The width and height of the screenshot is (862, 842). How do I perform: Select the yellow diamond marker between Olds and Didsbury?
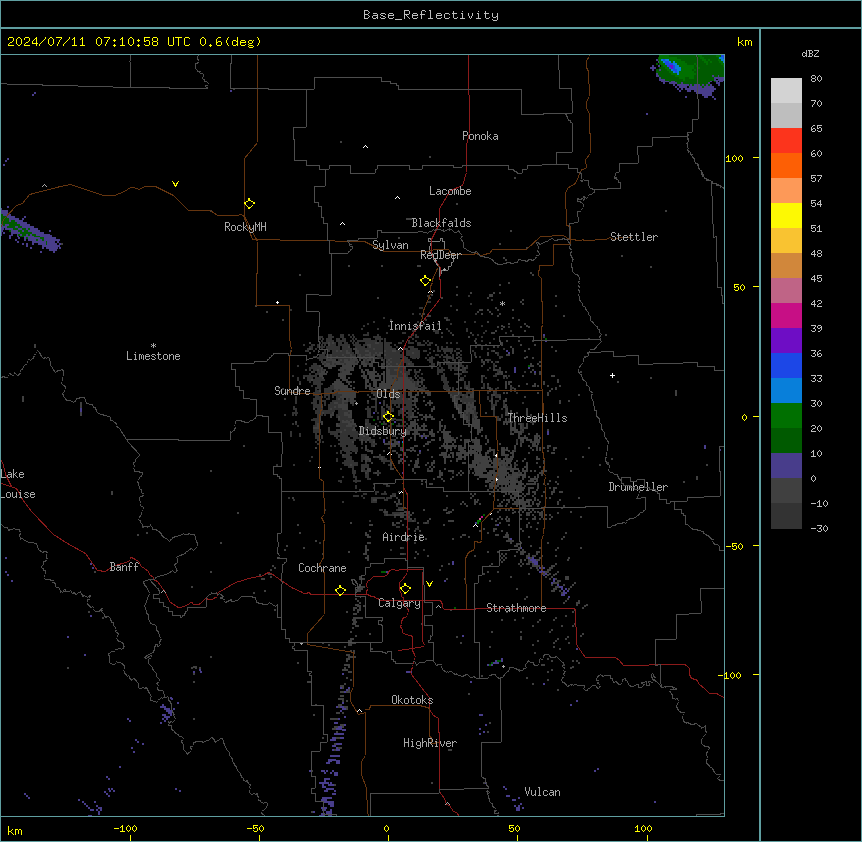pos(388,417)
